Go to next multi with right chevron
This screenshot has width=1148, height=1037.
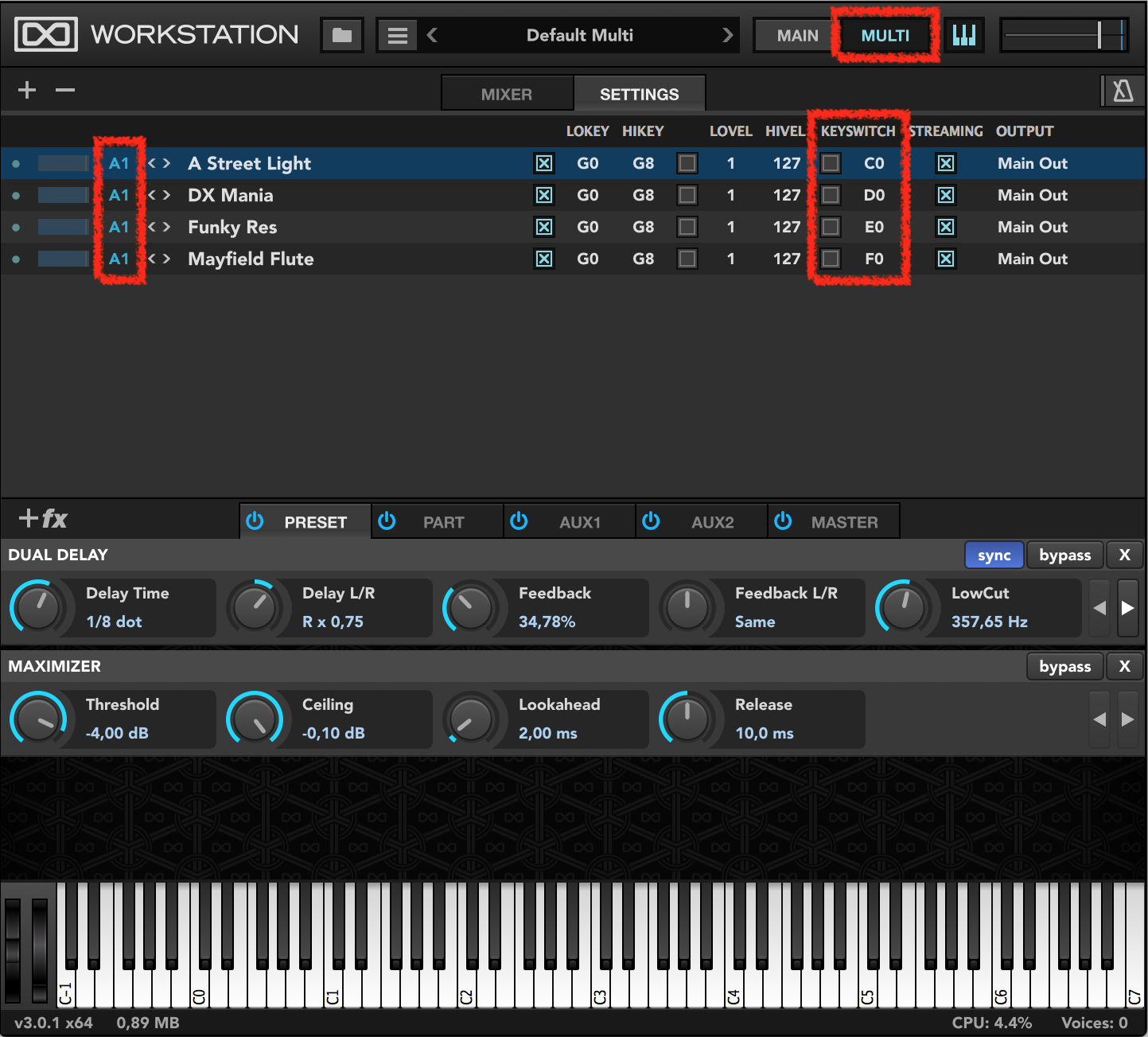pos(727,35)
